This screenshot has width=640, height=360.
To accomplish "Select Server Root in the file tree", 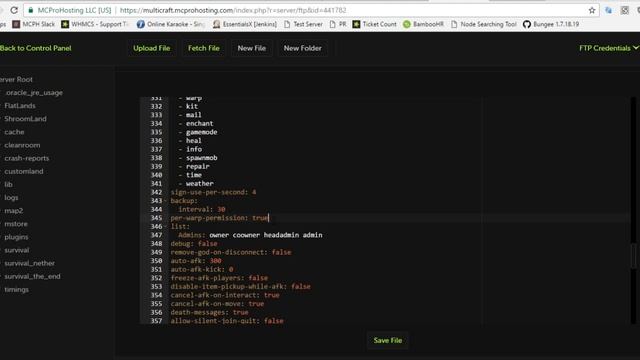I will [x=16, y=80].
